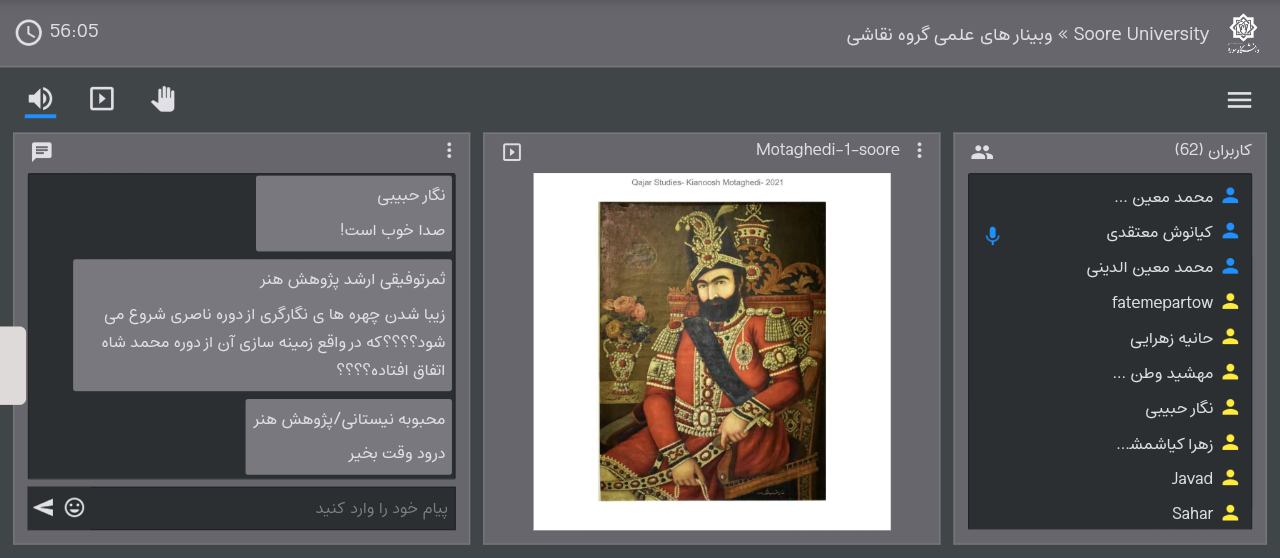Select user محمد معین الدینی
Image resolution: width=1280 pixels, height=558 pixels.
(1150, 267)
